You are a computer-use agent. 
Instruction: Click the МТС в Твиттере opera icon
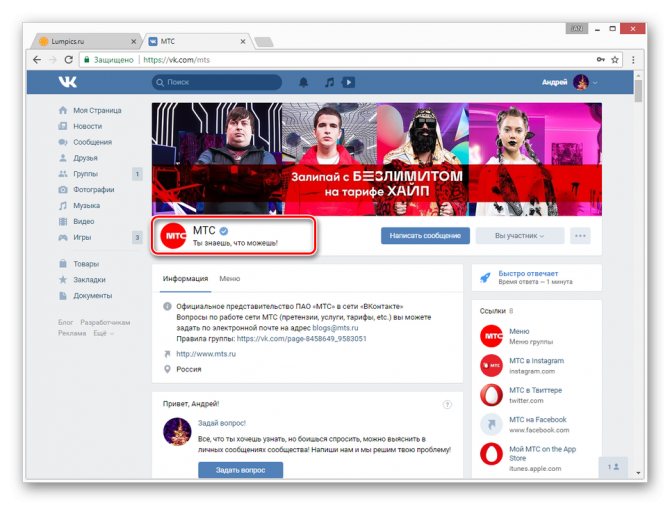pos(491,395)
